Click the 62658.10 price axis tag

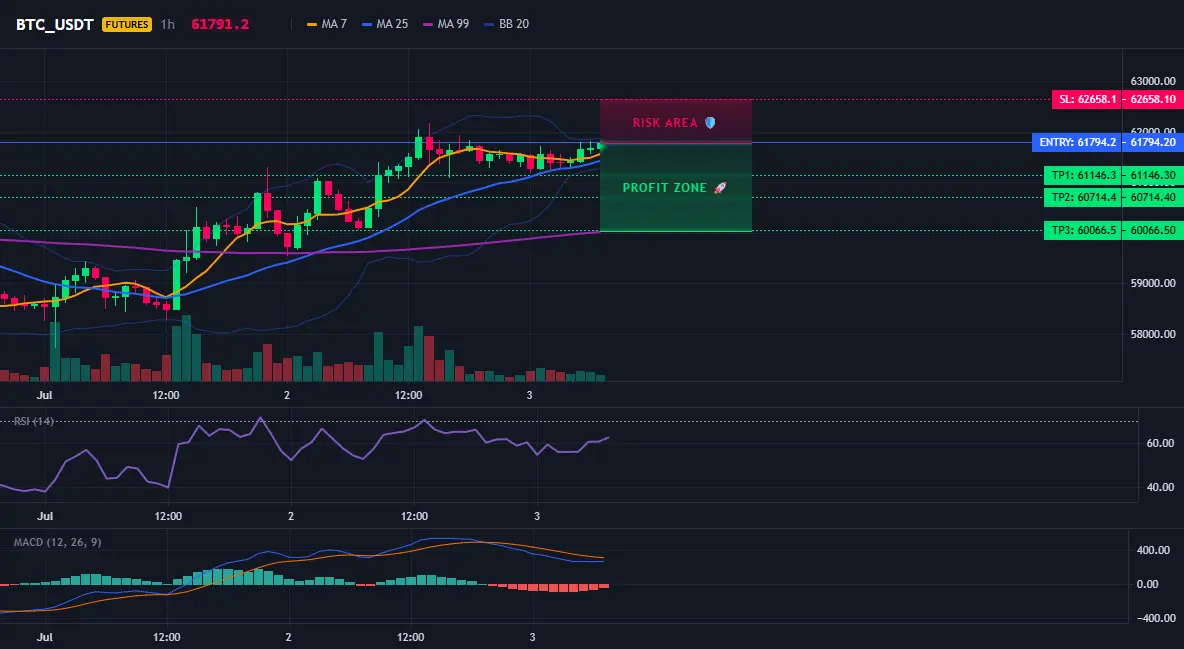[x=1153, y=99]
